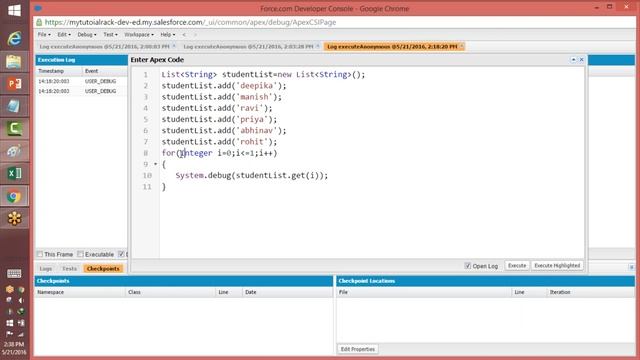Sort checkpoints by Date column

(287, 292)
